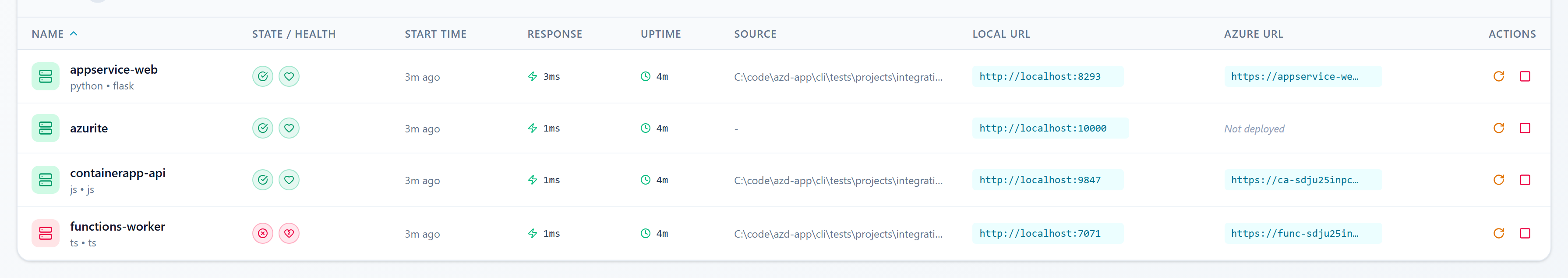Open the https://ca-sdju25inpc… Azure link
Screen dimensions: 1568x278
pyautogui.click(x=1303, y=180)
